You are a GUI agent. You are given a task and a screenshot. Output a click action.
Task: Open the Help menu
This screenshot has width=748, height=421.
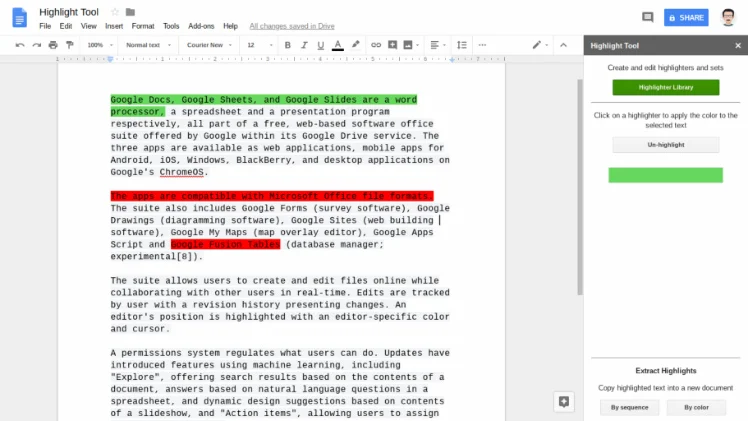pyautogui.click(x=230, y=26)
